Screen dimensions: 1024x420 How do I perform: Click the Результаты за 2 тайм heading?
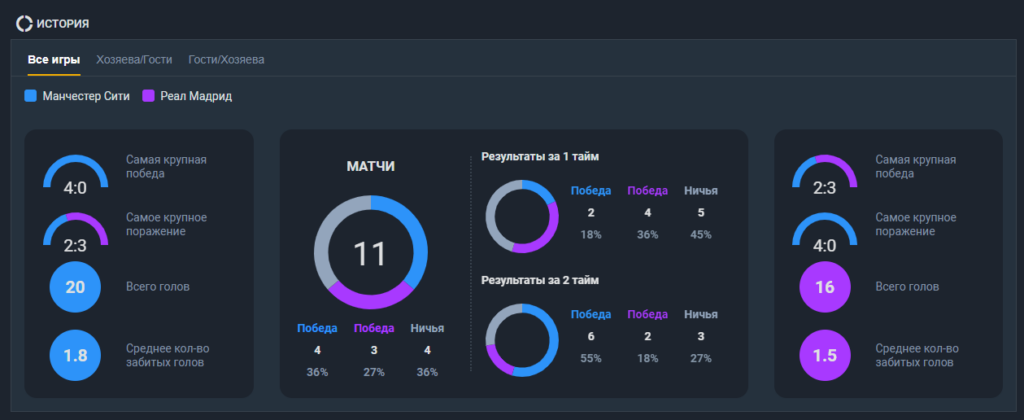point(540,280)
